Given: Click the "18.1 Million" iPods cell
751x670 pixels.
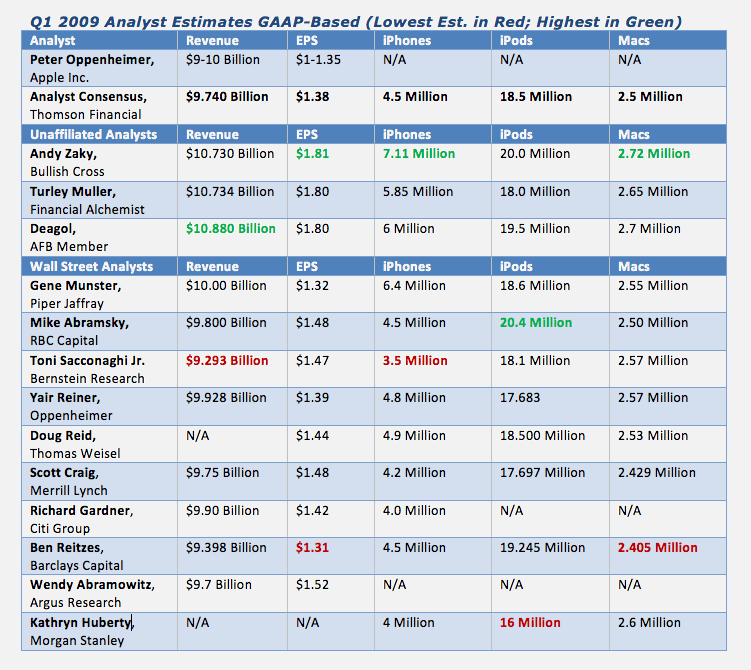Looking at the screenshot, I should [x=535, y=361].
